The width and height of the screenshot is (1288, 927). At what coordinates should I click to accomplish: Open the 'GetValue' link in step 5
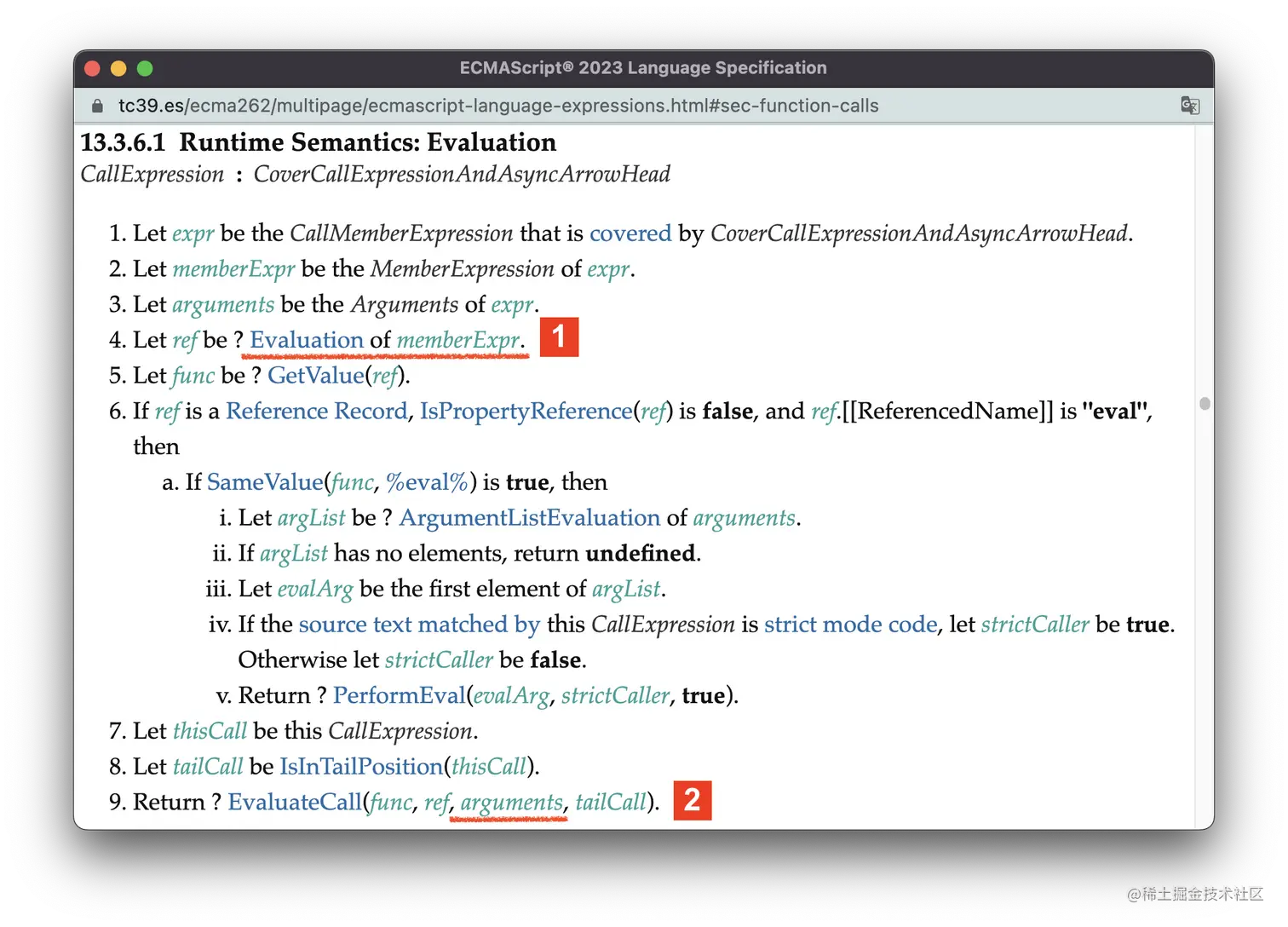[x=316, y=376]
